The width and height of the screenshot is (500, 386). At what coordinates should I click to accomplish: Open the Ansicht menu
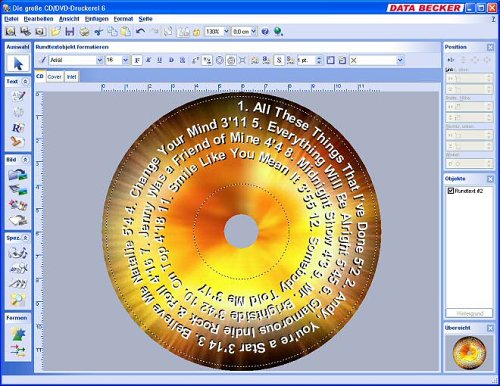[69, 19]
